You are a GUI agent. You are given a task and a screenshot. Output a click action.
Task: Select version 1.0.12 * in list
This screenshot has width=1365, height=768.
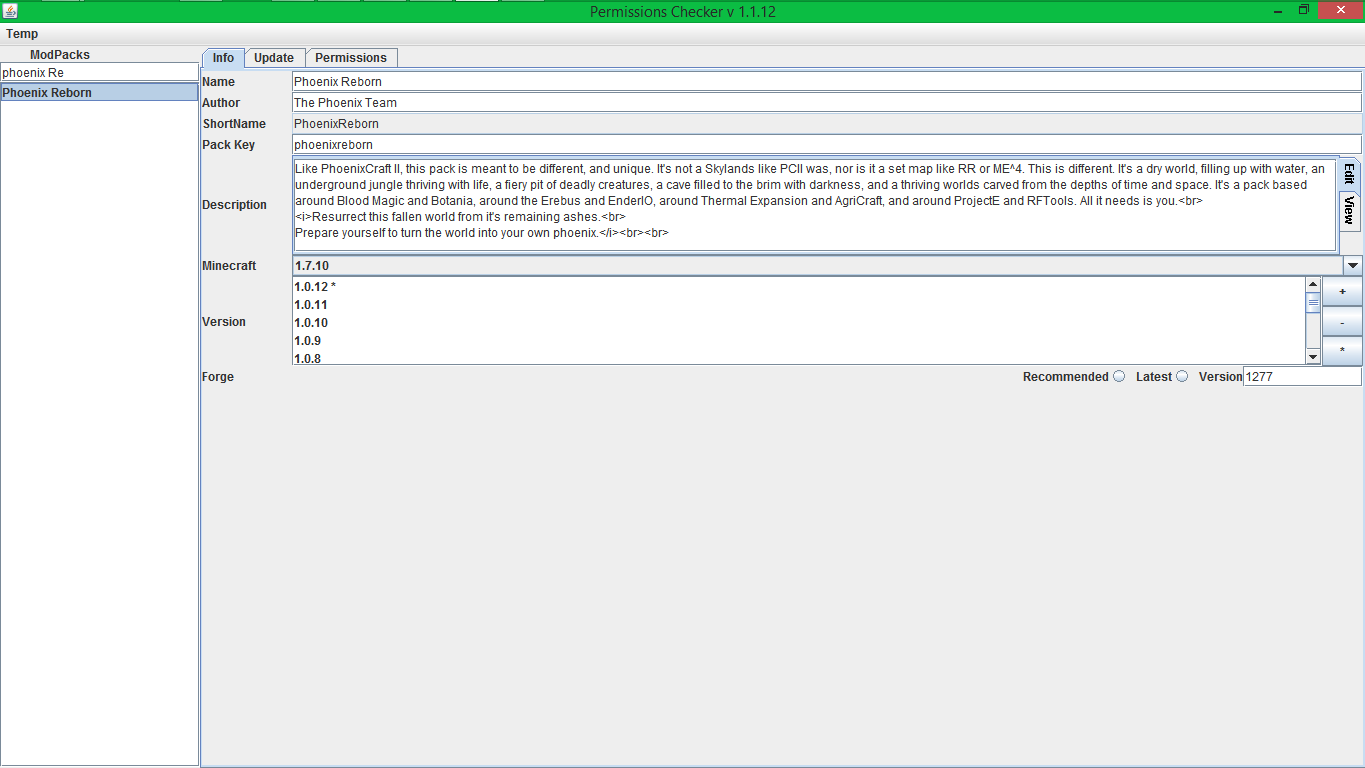[798, 286]
